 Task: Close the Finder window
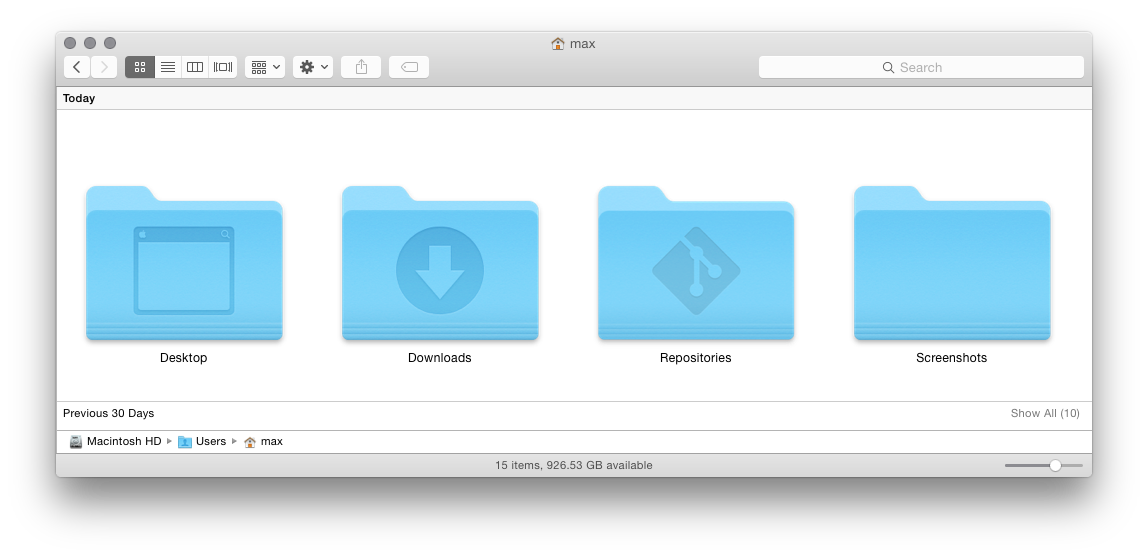pyautogui.click(x=70, y=43)
